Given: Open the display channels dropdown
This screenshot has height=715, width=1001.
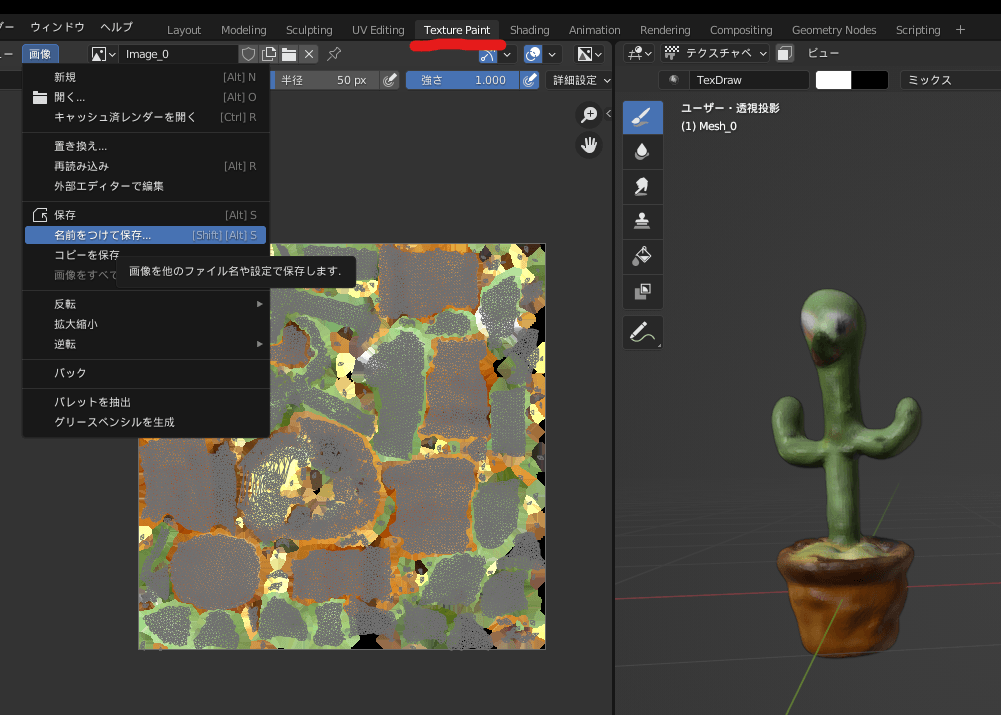Looking at the screenshot, I should 589,54.
